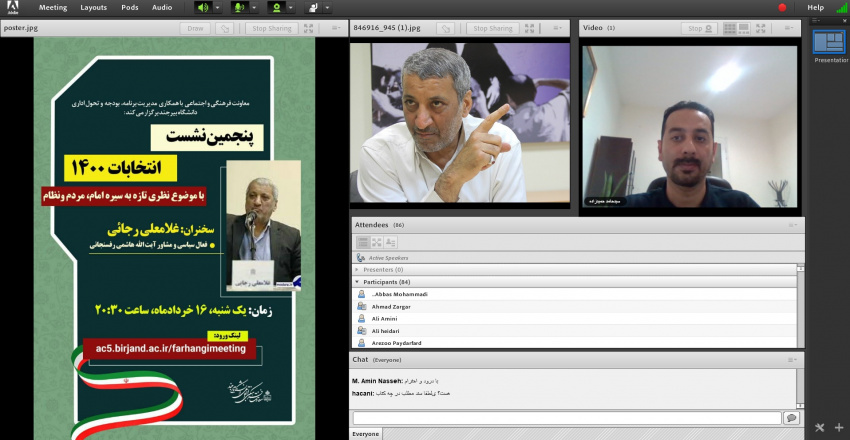
Task: Switch the Video pod to filmstrip layout
Action: (x=743, y=29)
